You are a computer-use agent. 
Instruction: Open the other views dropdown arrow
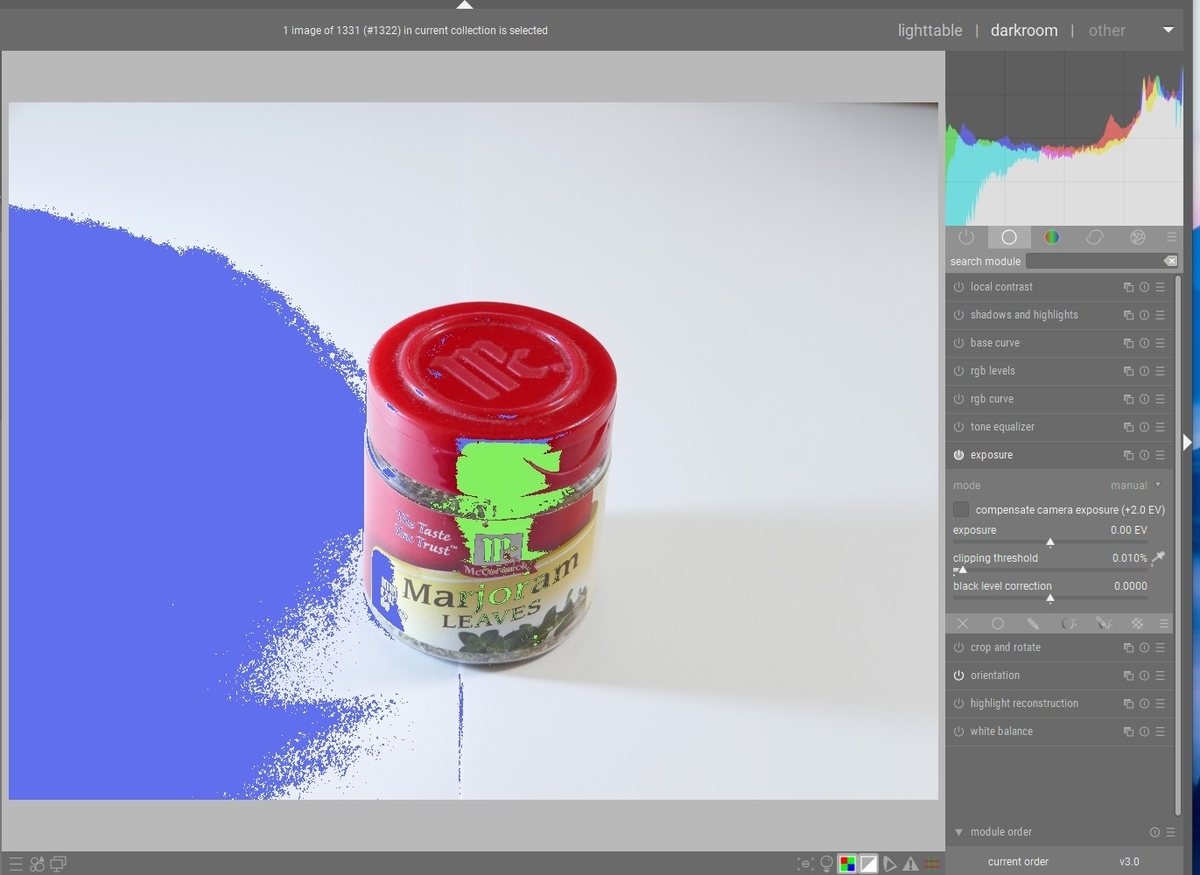click(1168, 30)
